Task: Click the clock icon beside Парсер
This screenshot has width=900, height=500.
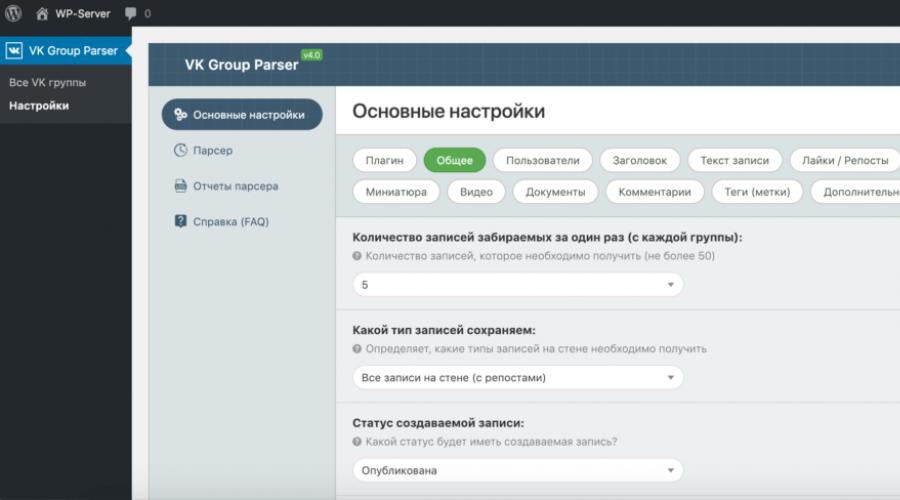Action: pos(180,150)
